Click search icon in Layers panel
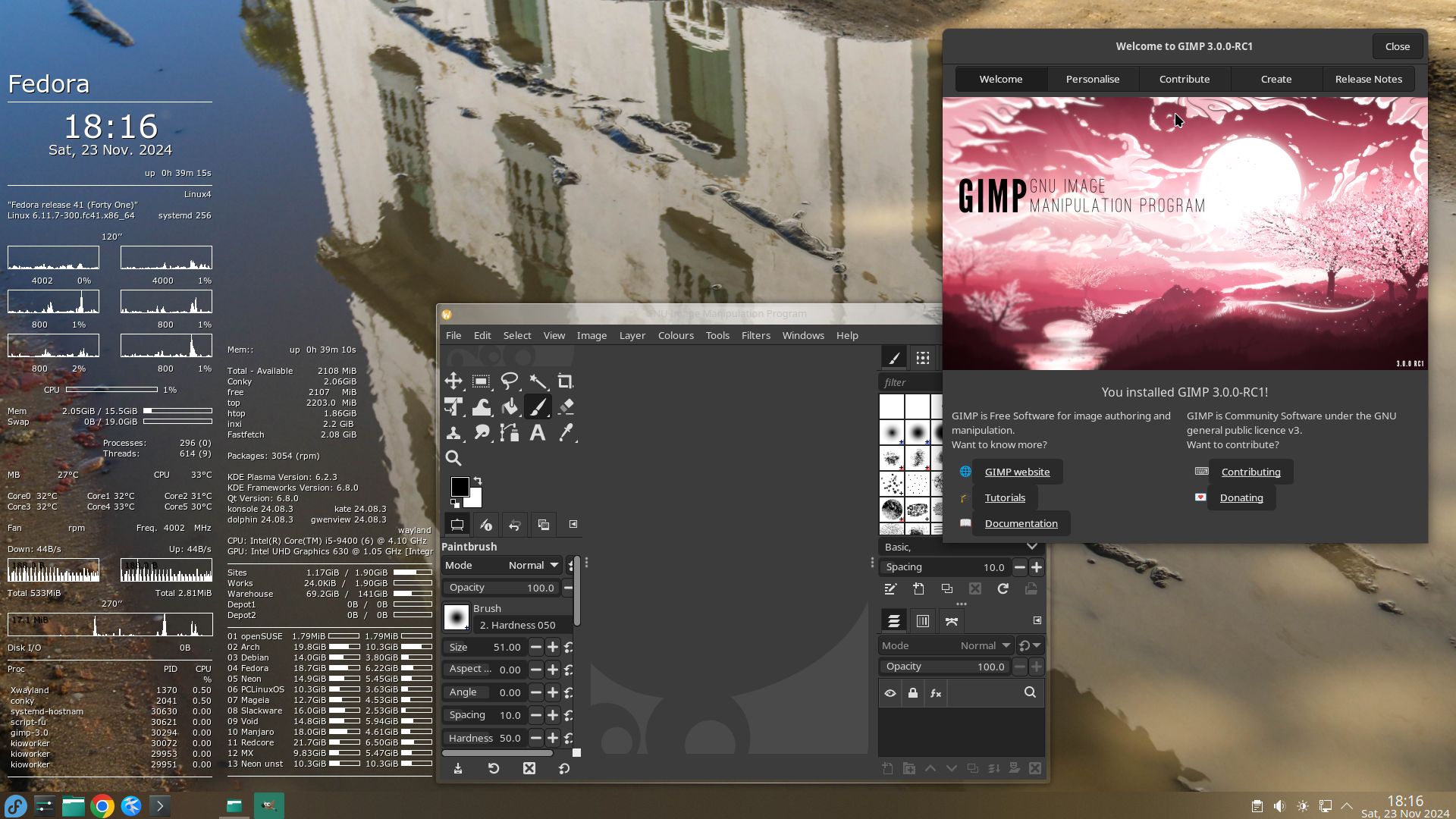1456x819 pixels. 1030,692
